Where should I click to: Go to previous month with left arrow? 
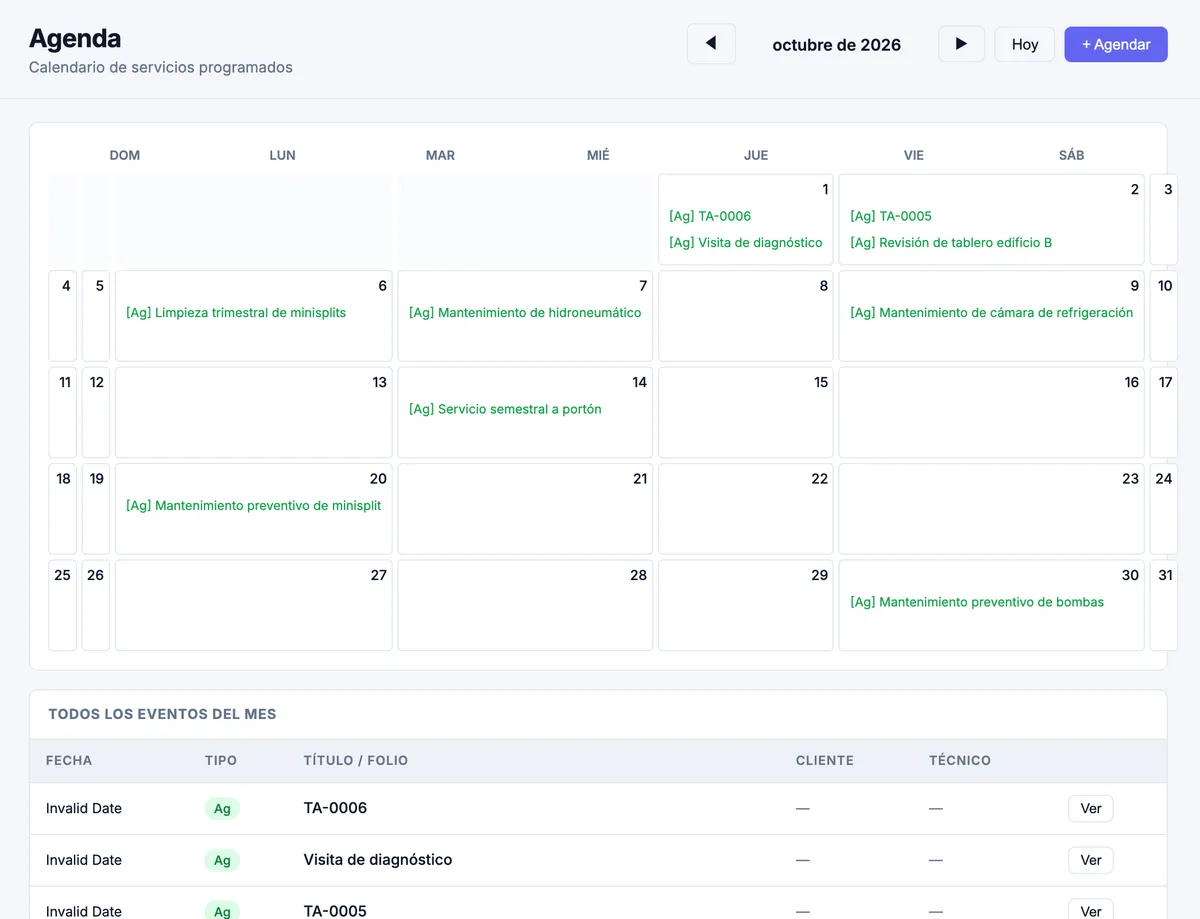[x=711, y=44]
